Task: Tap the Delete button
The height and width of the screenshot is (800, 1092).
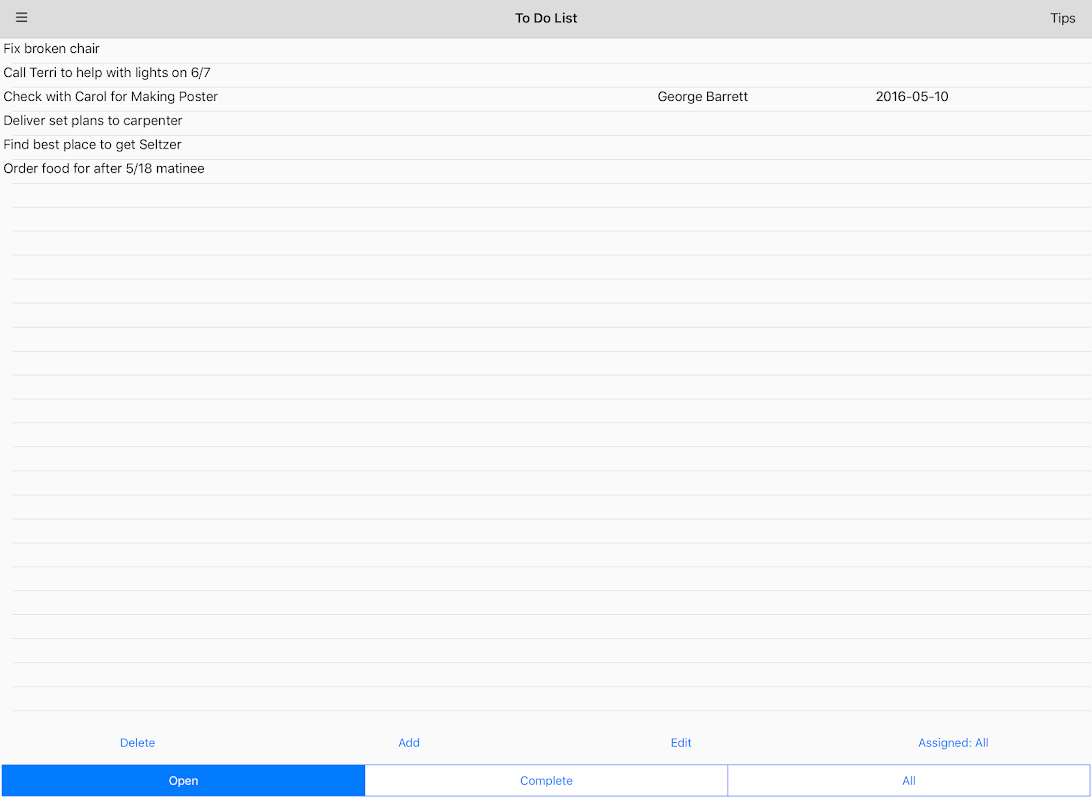Action: tap(137, 742)
